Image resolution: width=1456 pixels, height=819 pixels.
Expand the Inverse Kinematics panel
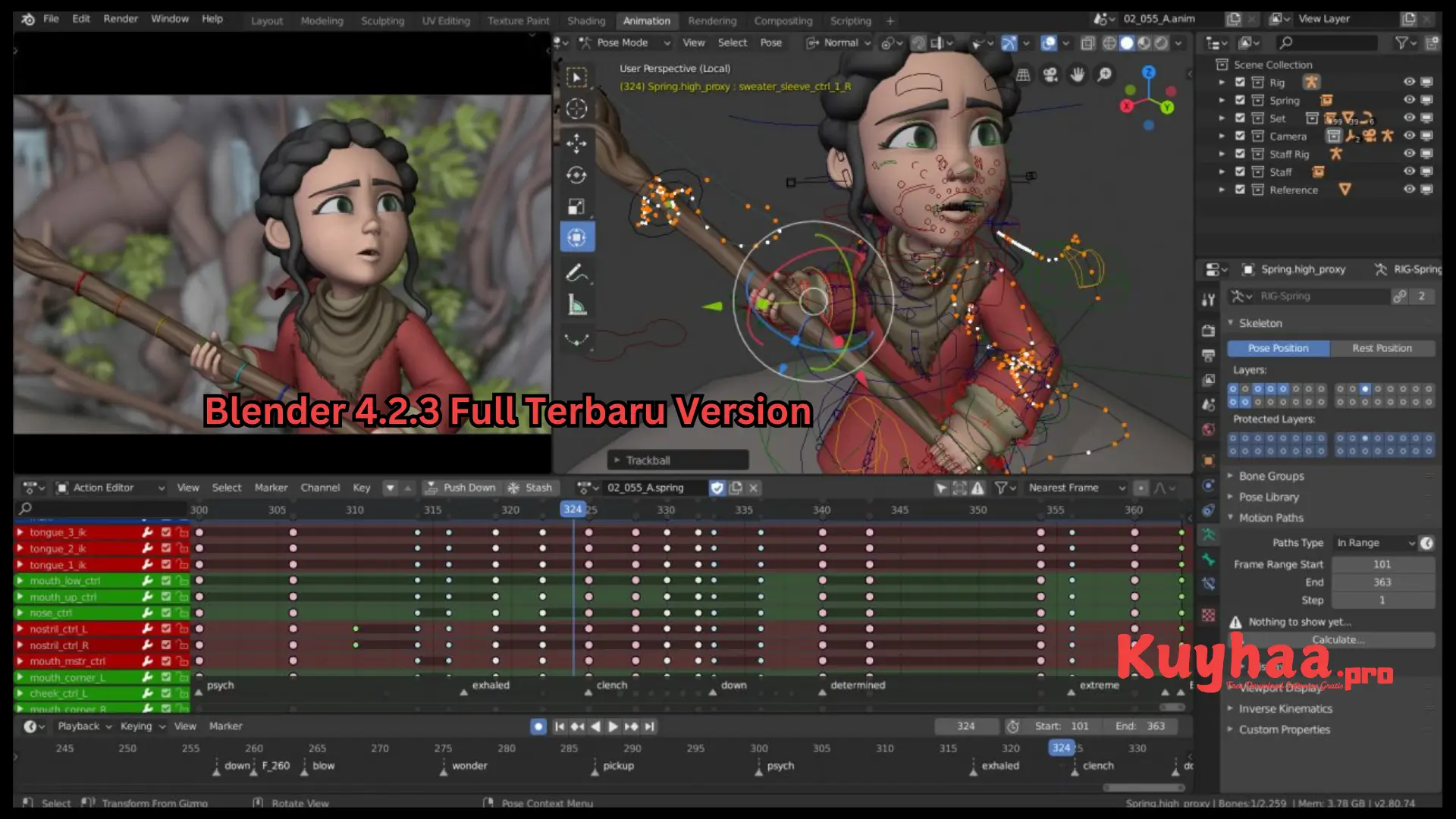(x=1285, y=709)
